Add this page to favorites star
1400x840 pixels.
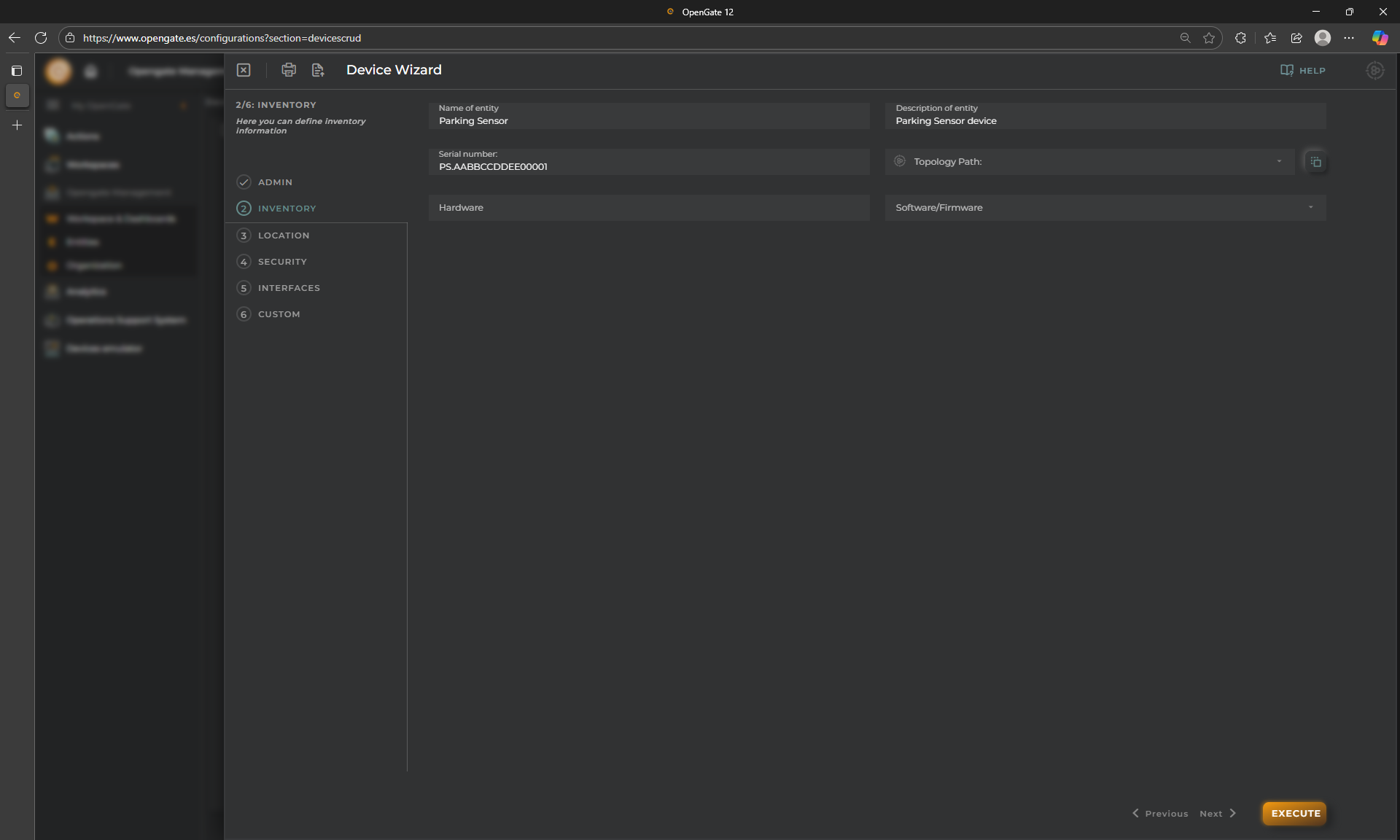coord(1209,38)
